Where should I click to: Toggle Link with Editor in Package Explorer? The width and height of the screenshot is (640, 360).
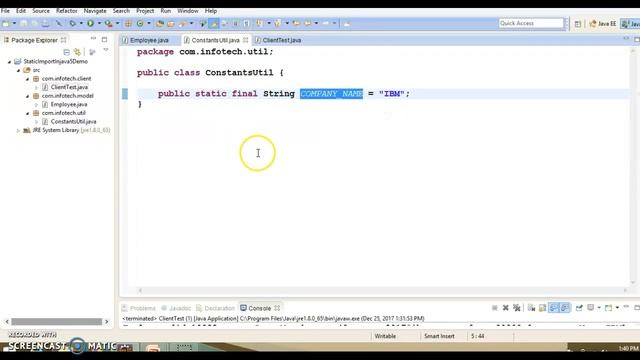click(77, 52)
